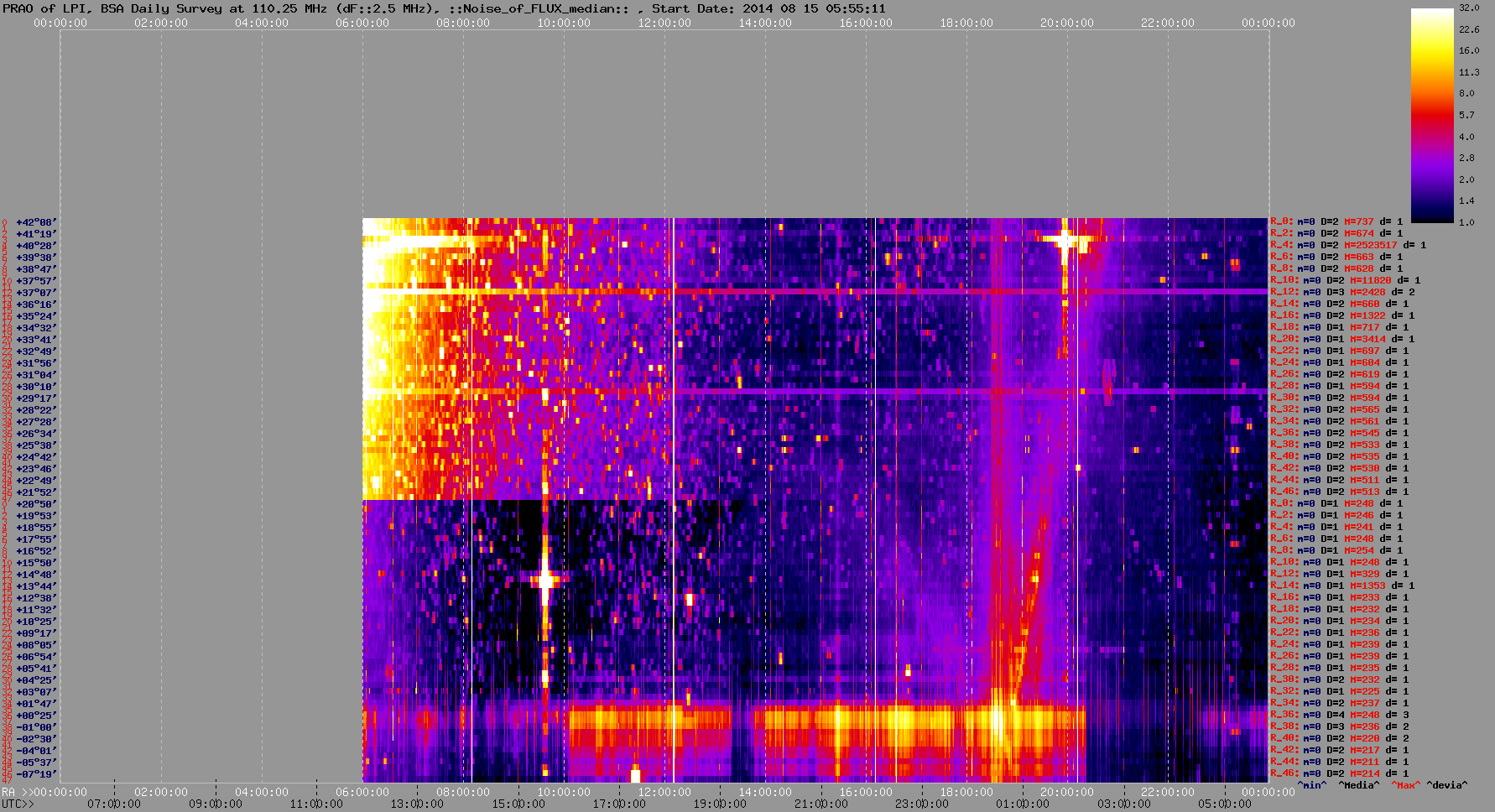This screenshot has height=812, width=1495.
Task: Click the +10°25' declination label
Action: tap(36, 622)
